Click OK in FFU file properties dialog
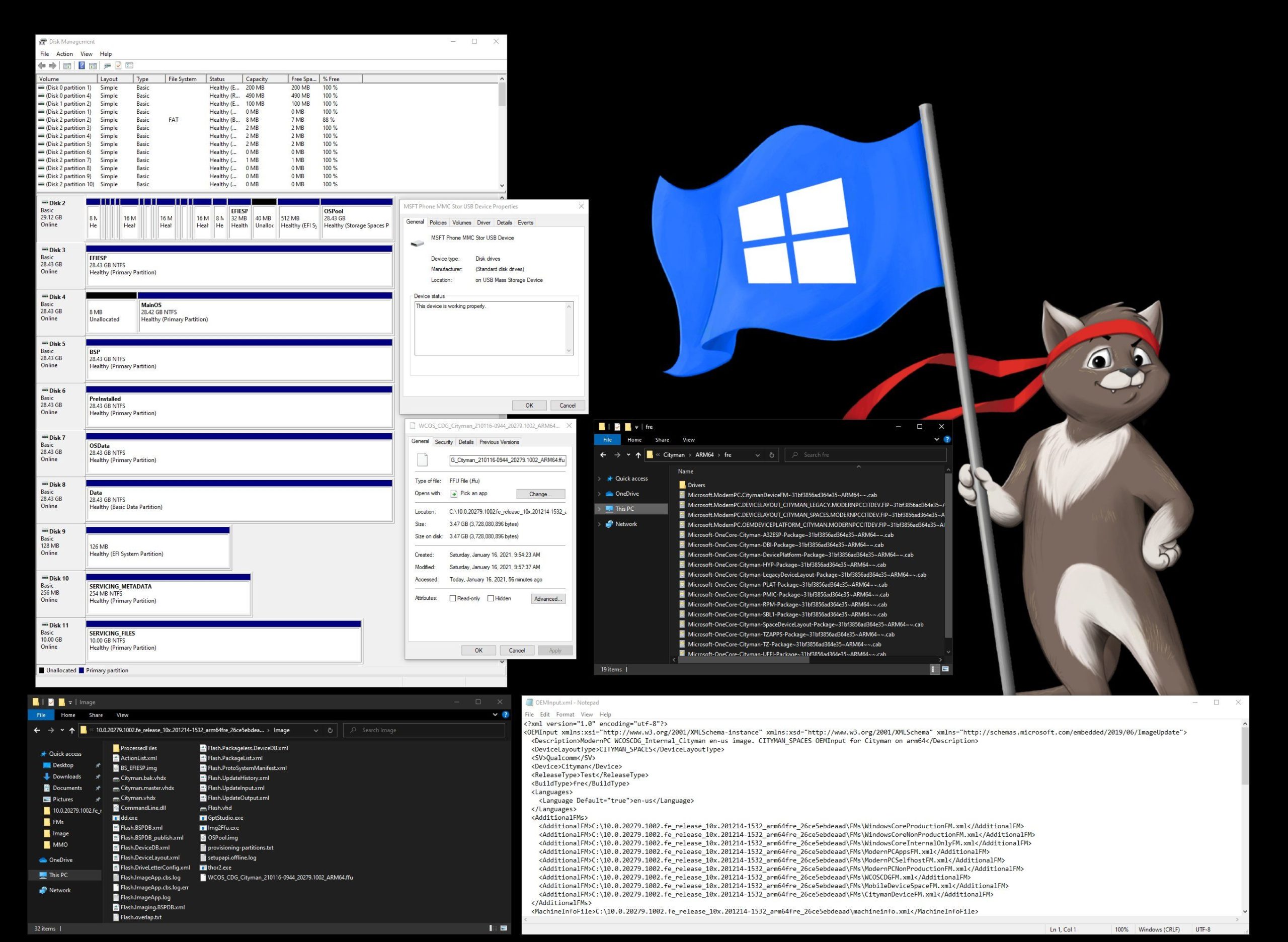Image resolution: width=1288 pixels, height=942 pixels. [478, 650]
